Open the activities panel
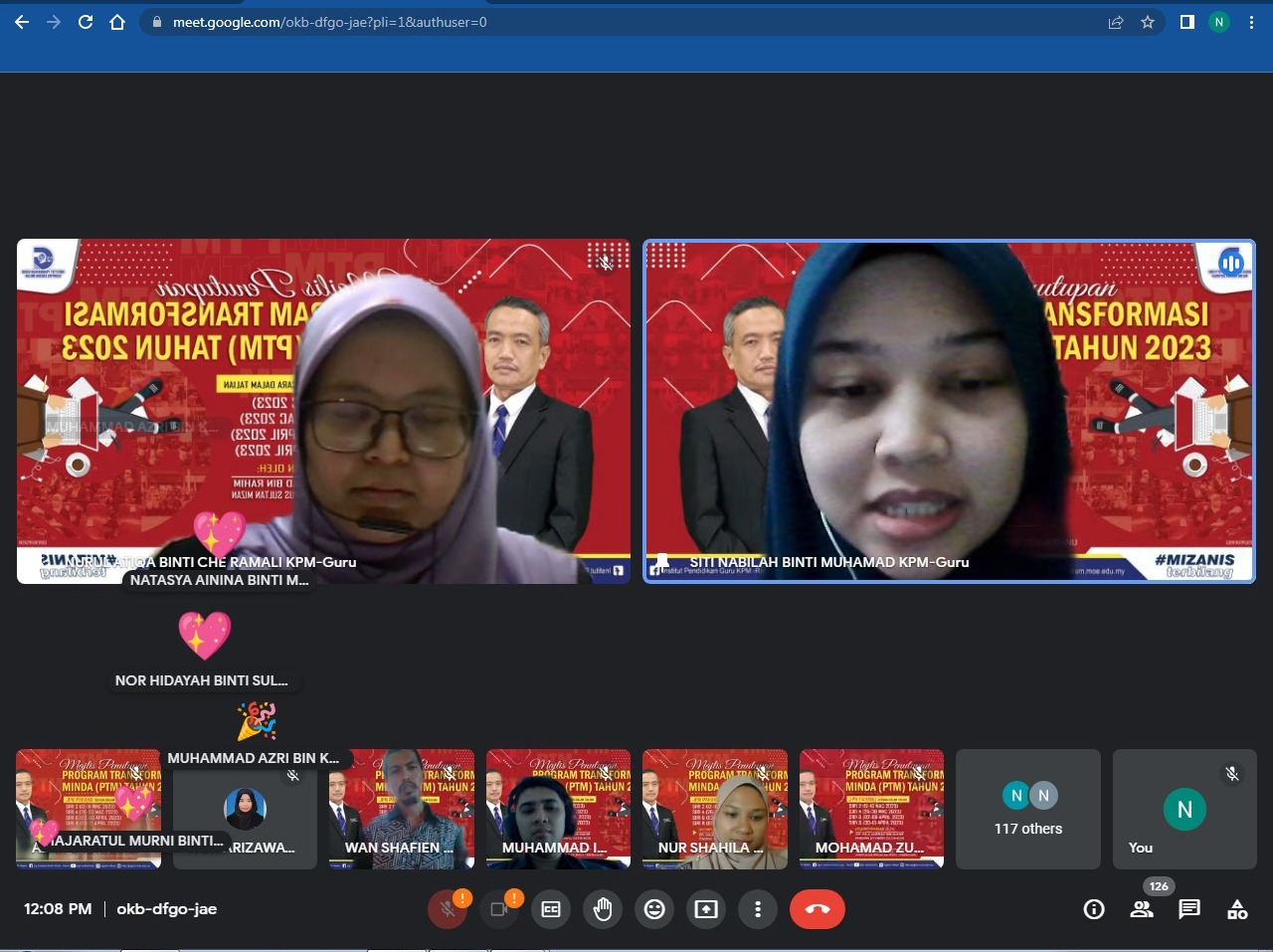This screenshot has width=1273, height=952. (x=1237, y=909)
